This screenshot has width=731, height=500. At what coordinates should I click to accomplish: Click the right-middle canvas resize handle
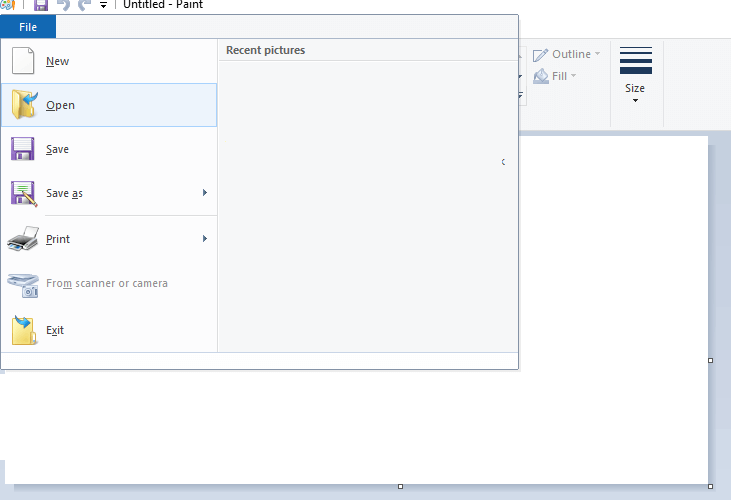710,360
